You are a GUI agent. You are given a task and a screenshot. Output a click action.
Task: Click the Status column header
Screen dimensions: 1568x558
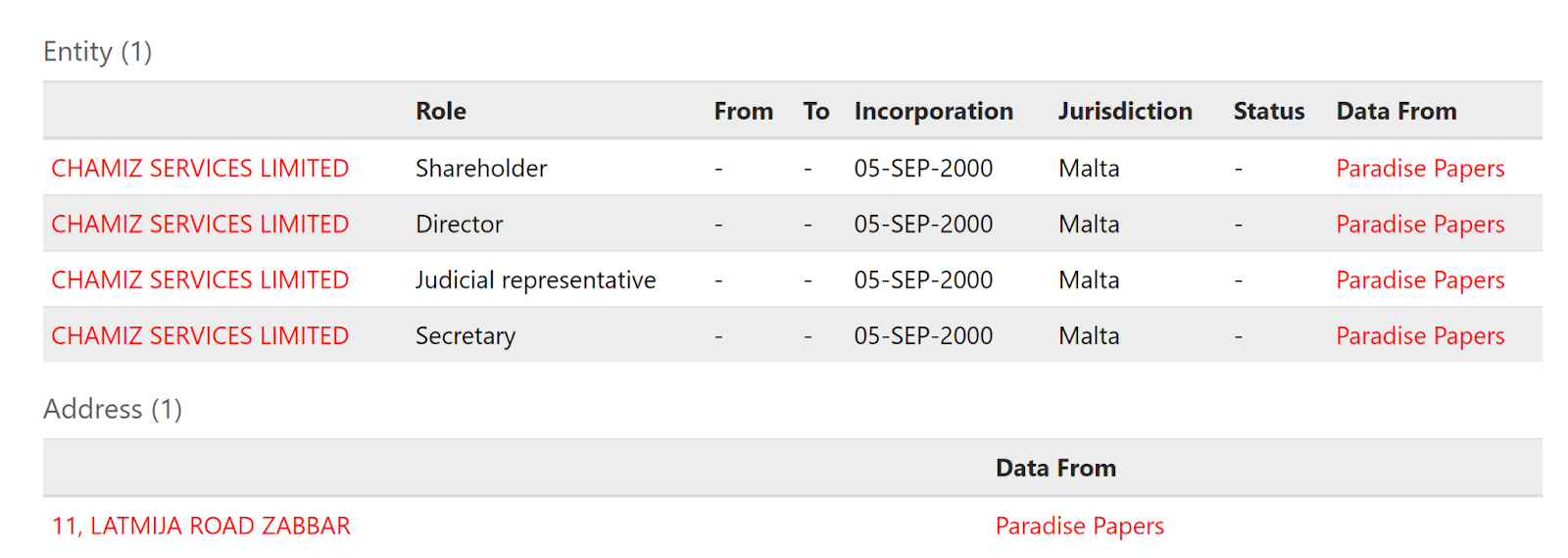coord(1269,111)
